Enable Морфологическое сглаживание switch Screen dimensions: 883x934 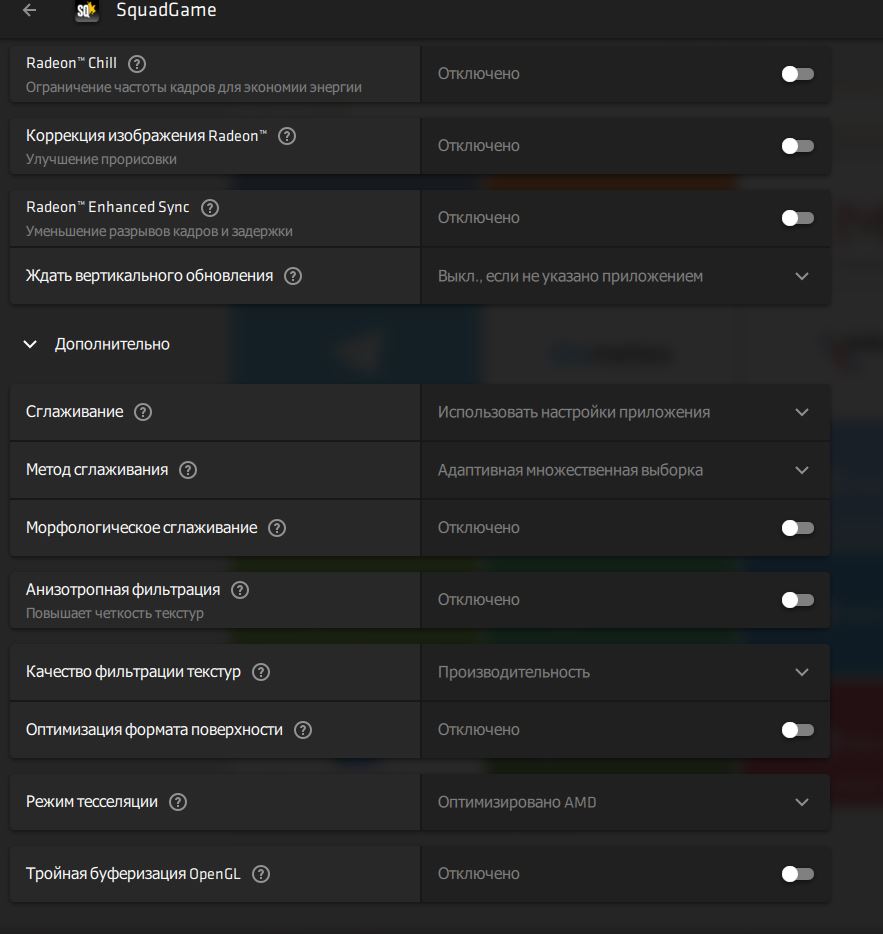(x=797, y=528)
